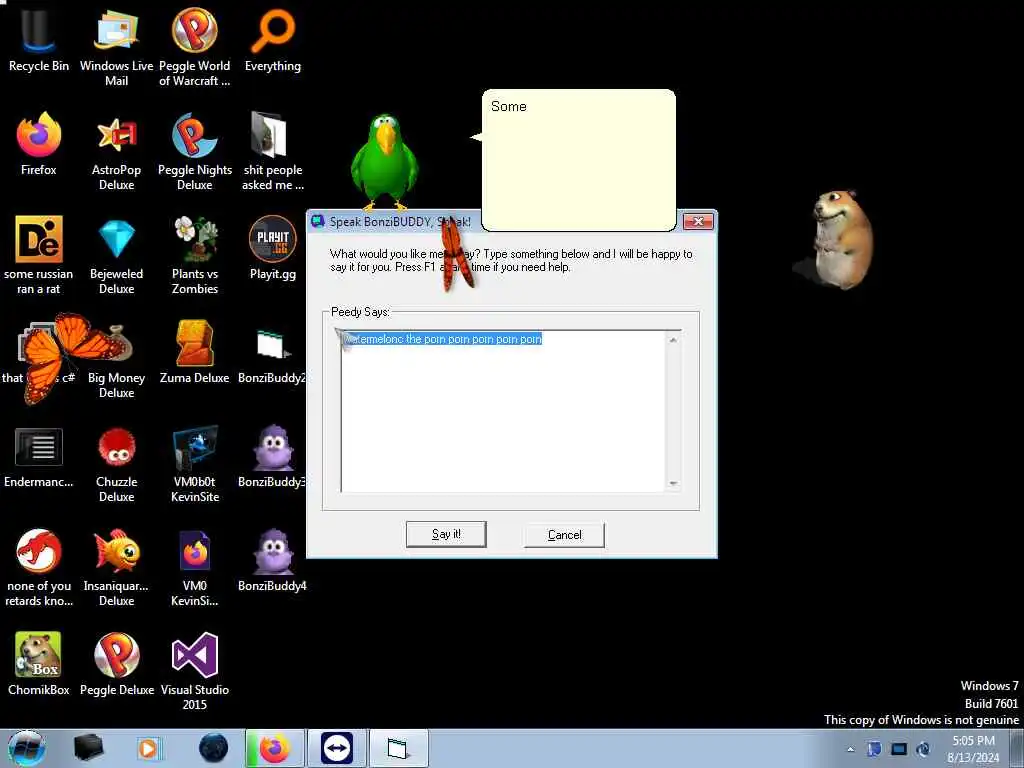Click text box scrollbar up arrow
Screen dimensions: 1024x768
pyautogui.click(x=673, y=340)
